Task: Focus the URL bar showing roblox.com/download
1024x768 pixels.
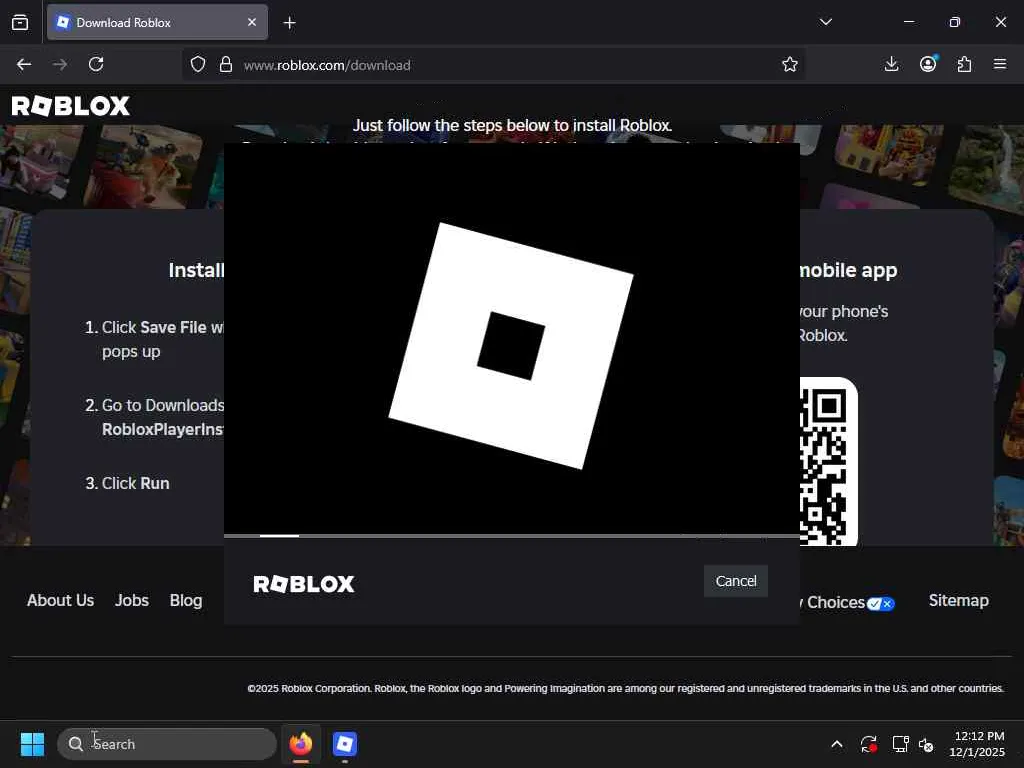Action: click(x=493, y=65)
